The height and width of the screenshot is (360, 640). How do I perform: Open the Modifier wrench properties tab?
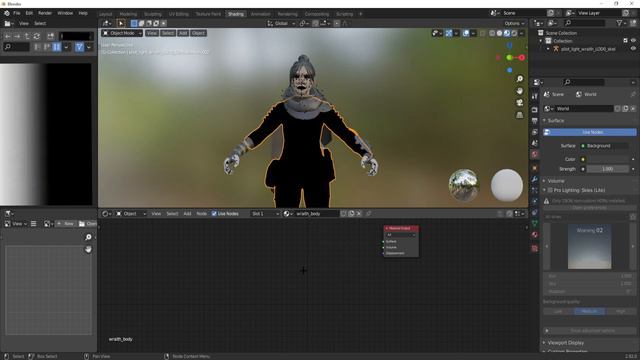coord(535,179)
